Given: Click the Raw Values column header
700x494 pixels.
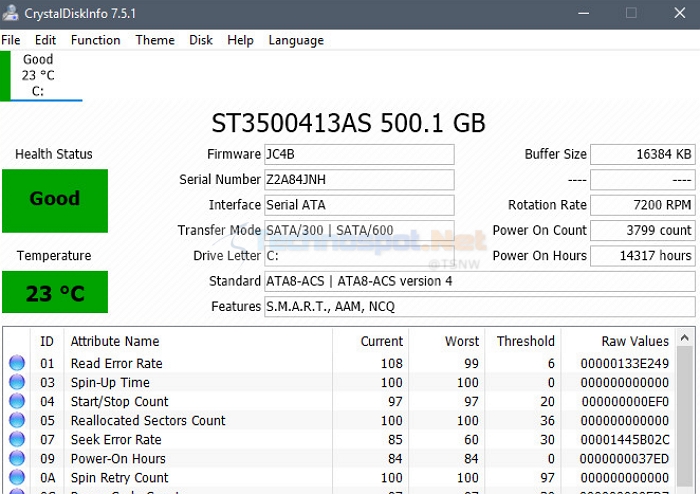Looking at the screenshot, I should coord(618,341).
